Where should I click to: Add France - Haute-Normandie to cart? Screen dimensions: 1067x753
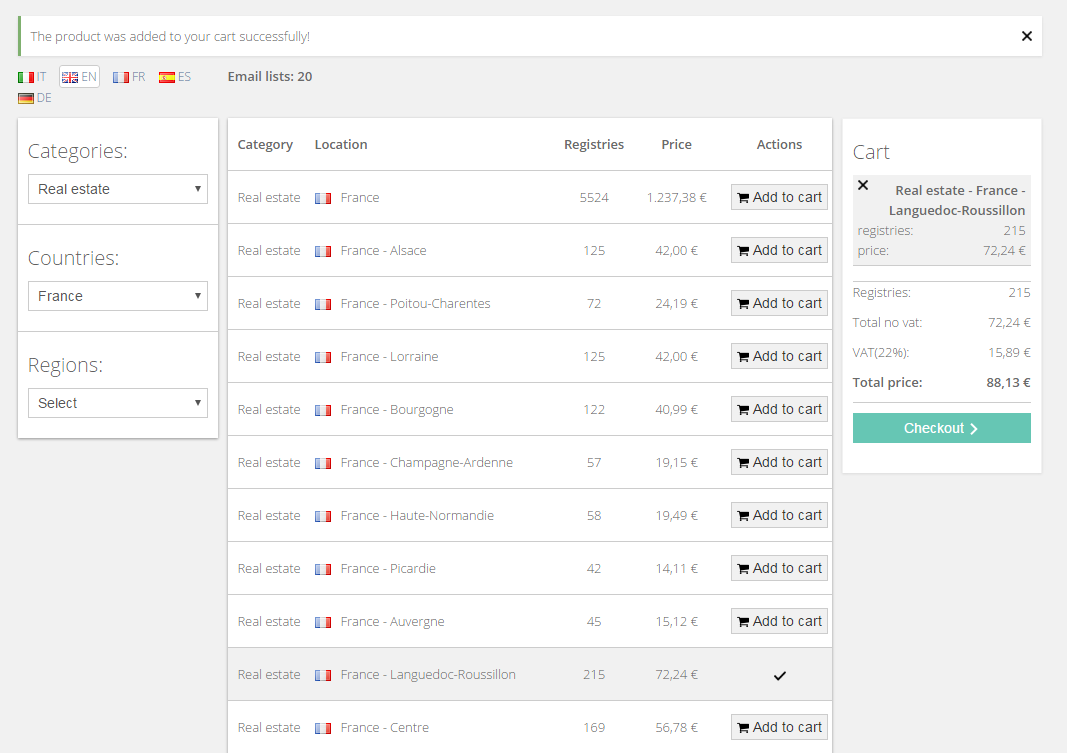click(779, 516)
